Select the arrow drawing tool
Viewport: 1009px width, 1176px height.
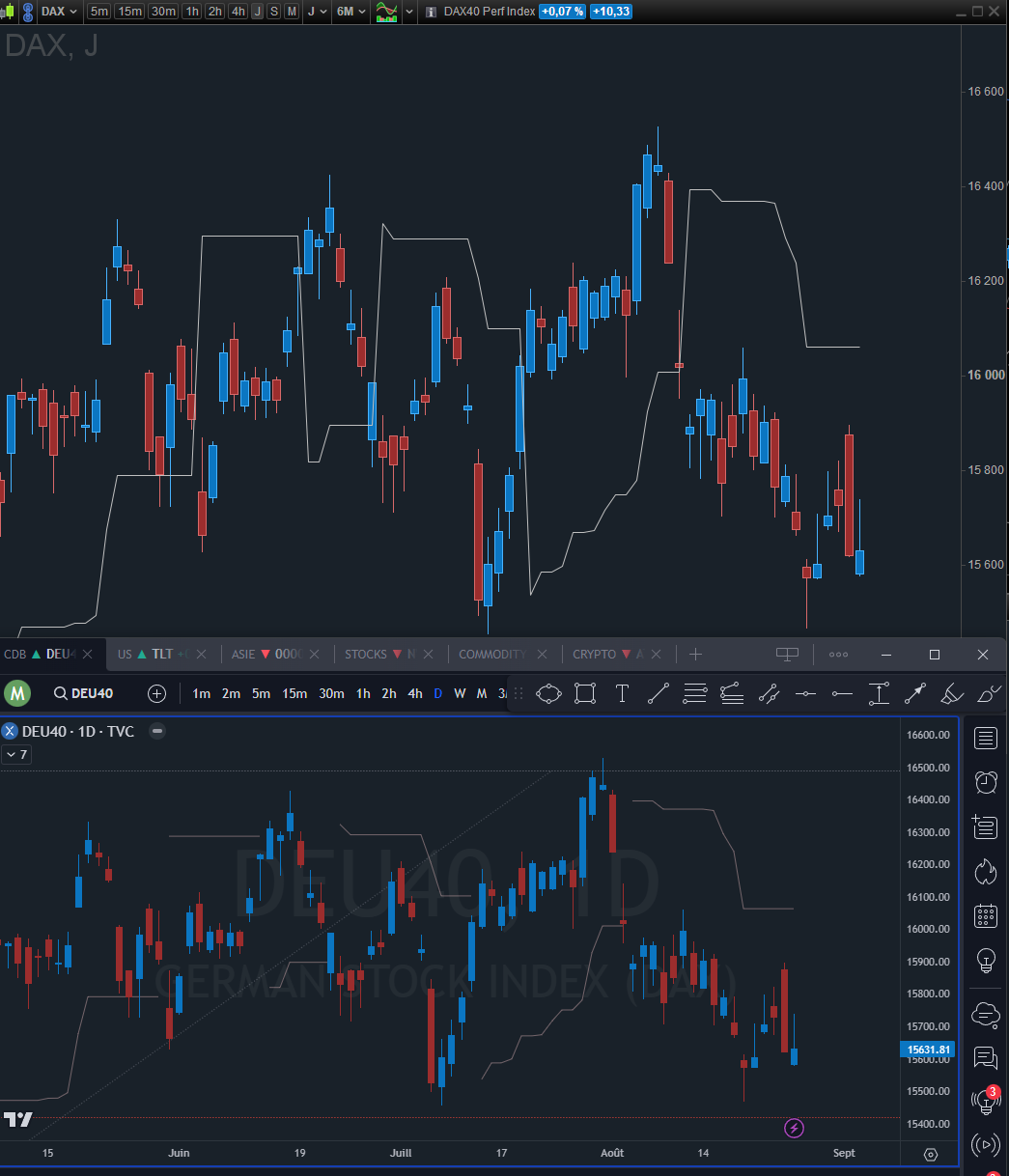pyautogui.click(x=915, y=693)
